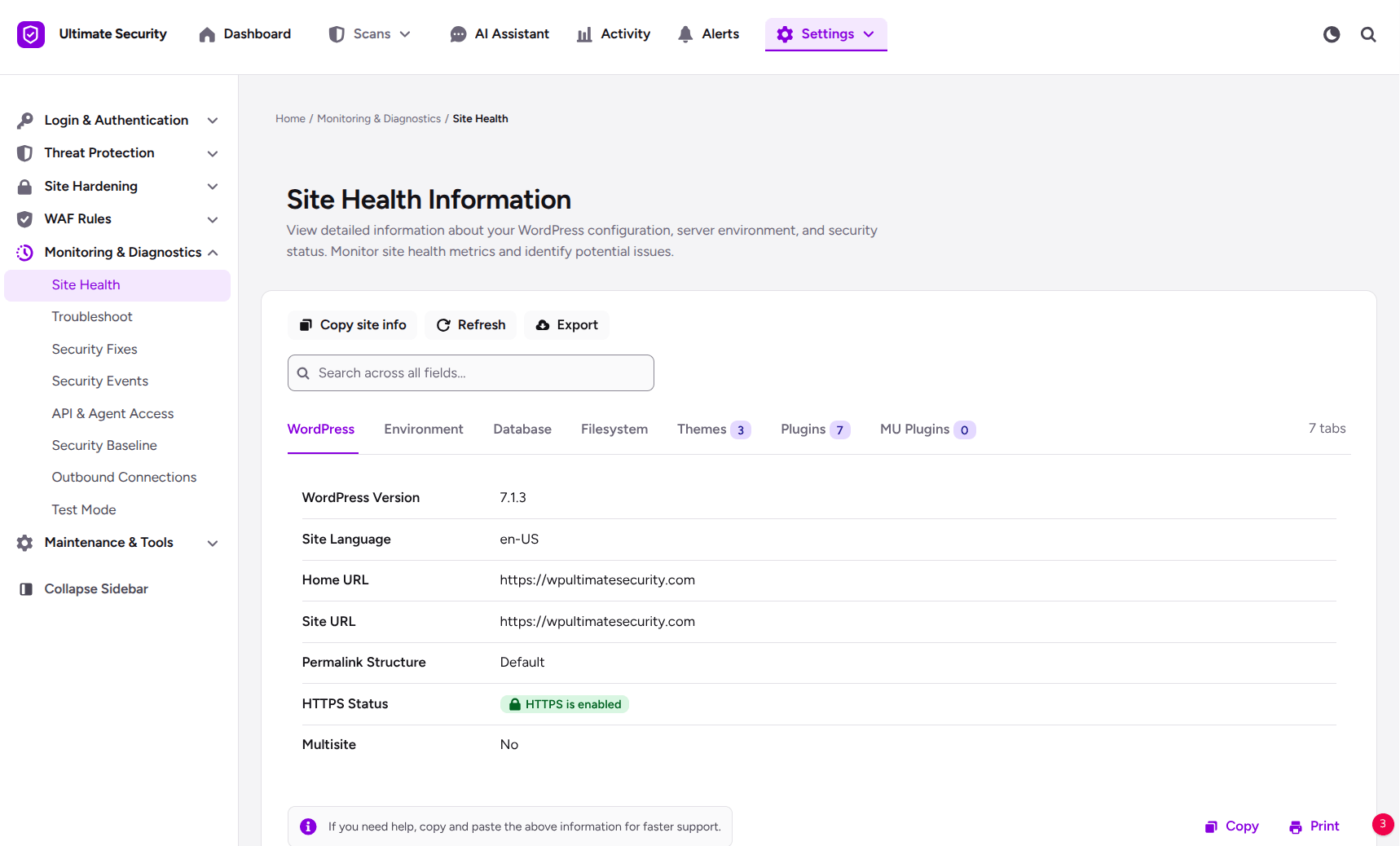Switch to the Filesystem tab
1400x846 pixels.
(614, 430)
